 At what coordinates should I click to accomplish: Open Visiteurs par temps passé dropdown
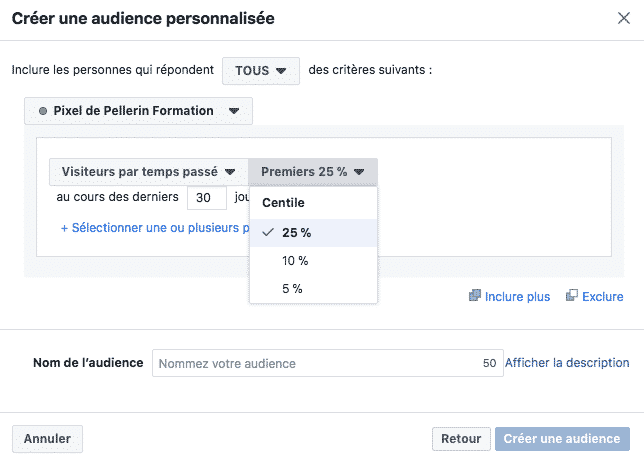point(148,172)
